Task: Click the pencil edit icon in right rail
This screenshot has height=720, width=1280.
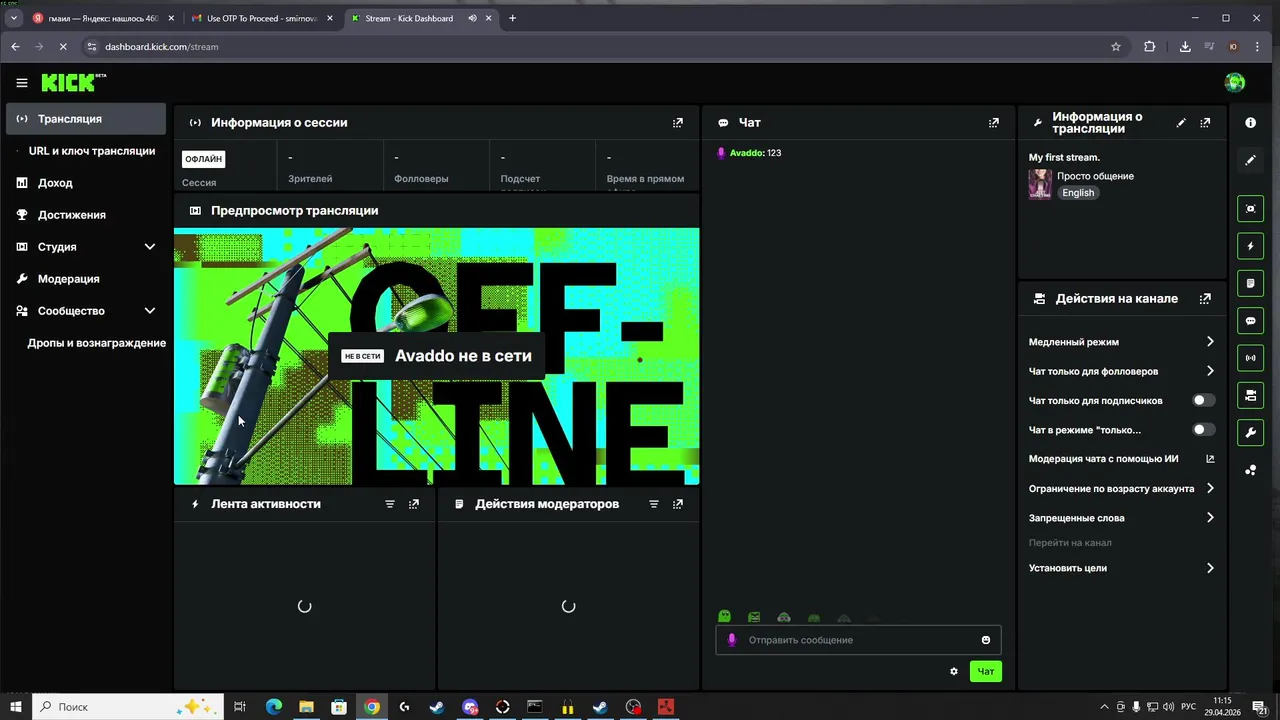Action: click(1251, 160)
